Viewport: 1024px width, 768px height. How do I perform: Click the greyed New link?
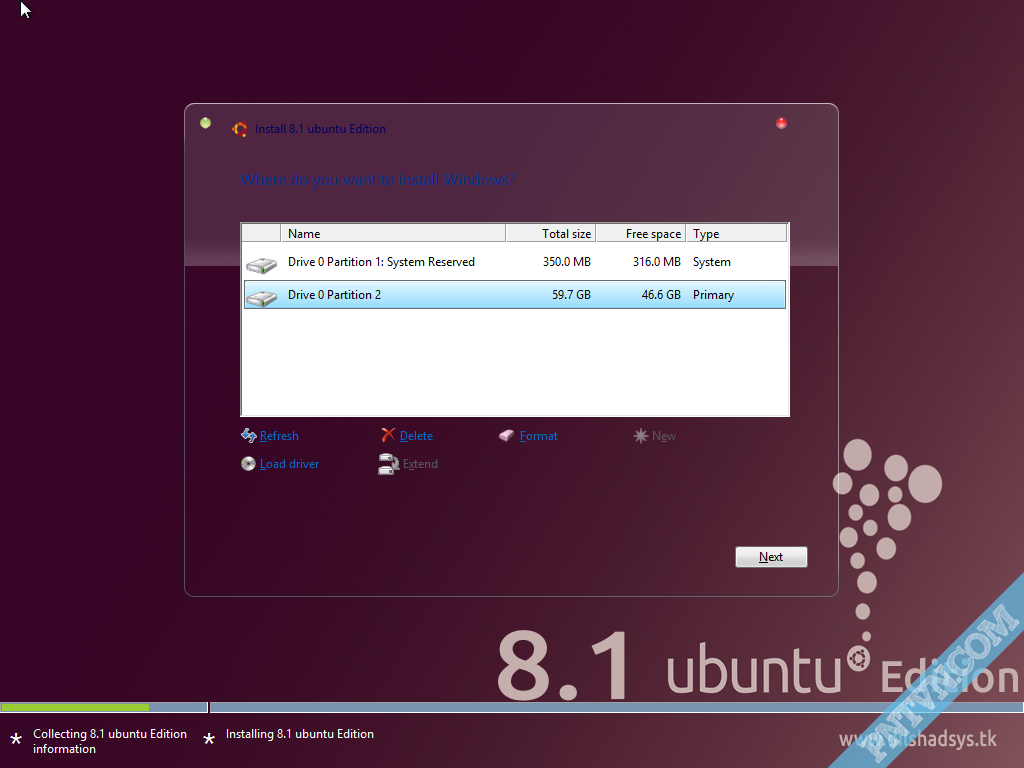[x=664, y=436]
